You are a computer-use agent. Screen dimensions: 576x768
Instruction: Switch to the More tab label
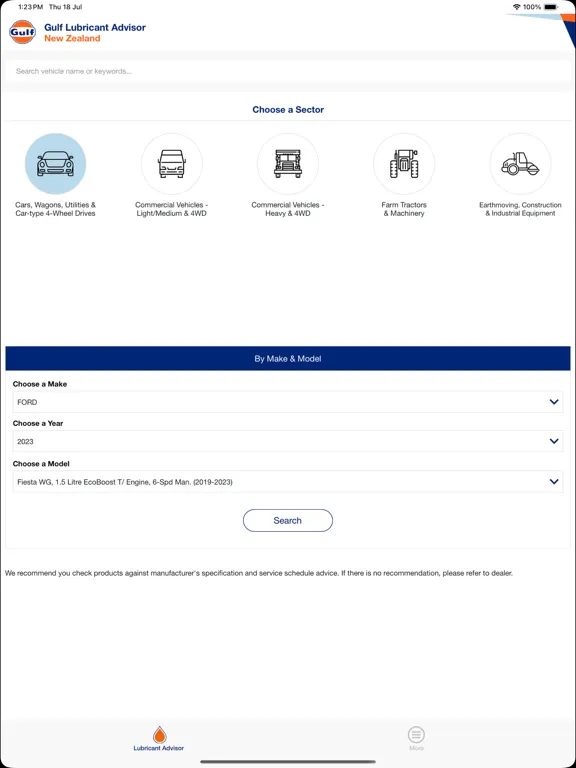[x=416, y=748]
